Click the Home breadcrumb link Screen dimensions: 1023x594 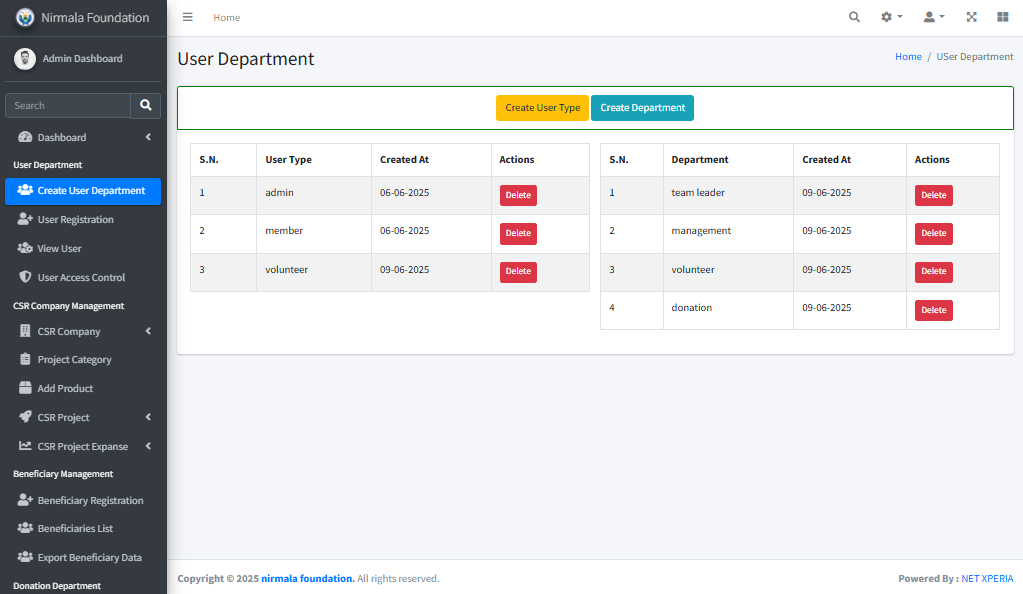coord(908,57)
